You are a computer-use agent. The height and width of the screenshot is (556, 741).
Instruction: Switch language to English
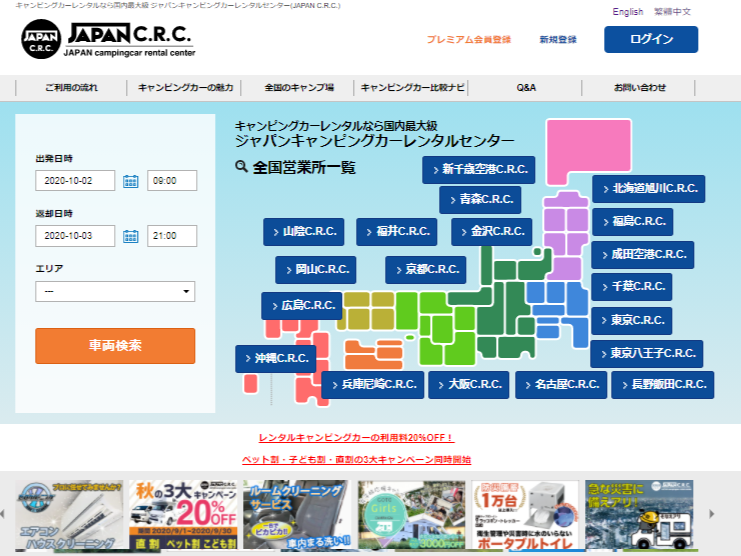[x=627, y=12]
